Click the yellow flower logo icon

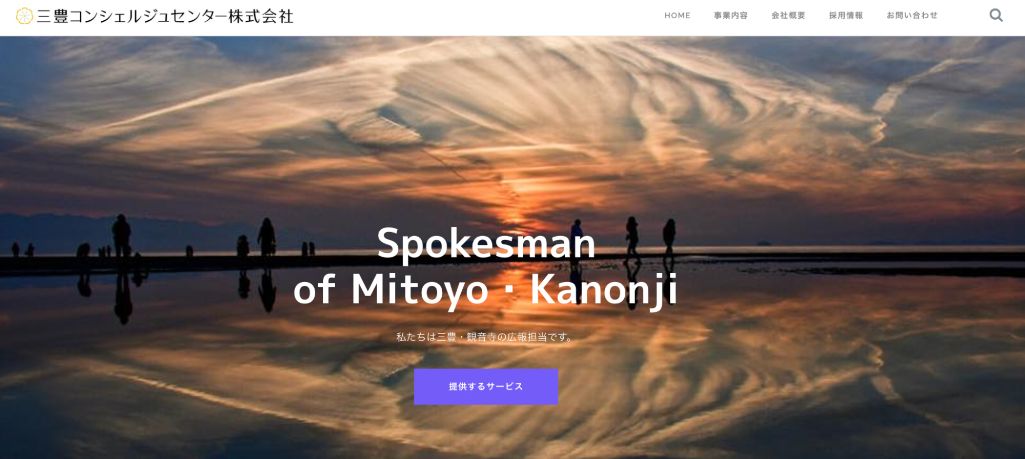[24, 16]
